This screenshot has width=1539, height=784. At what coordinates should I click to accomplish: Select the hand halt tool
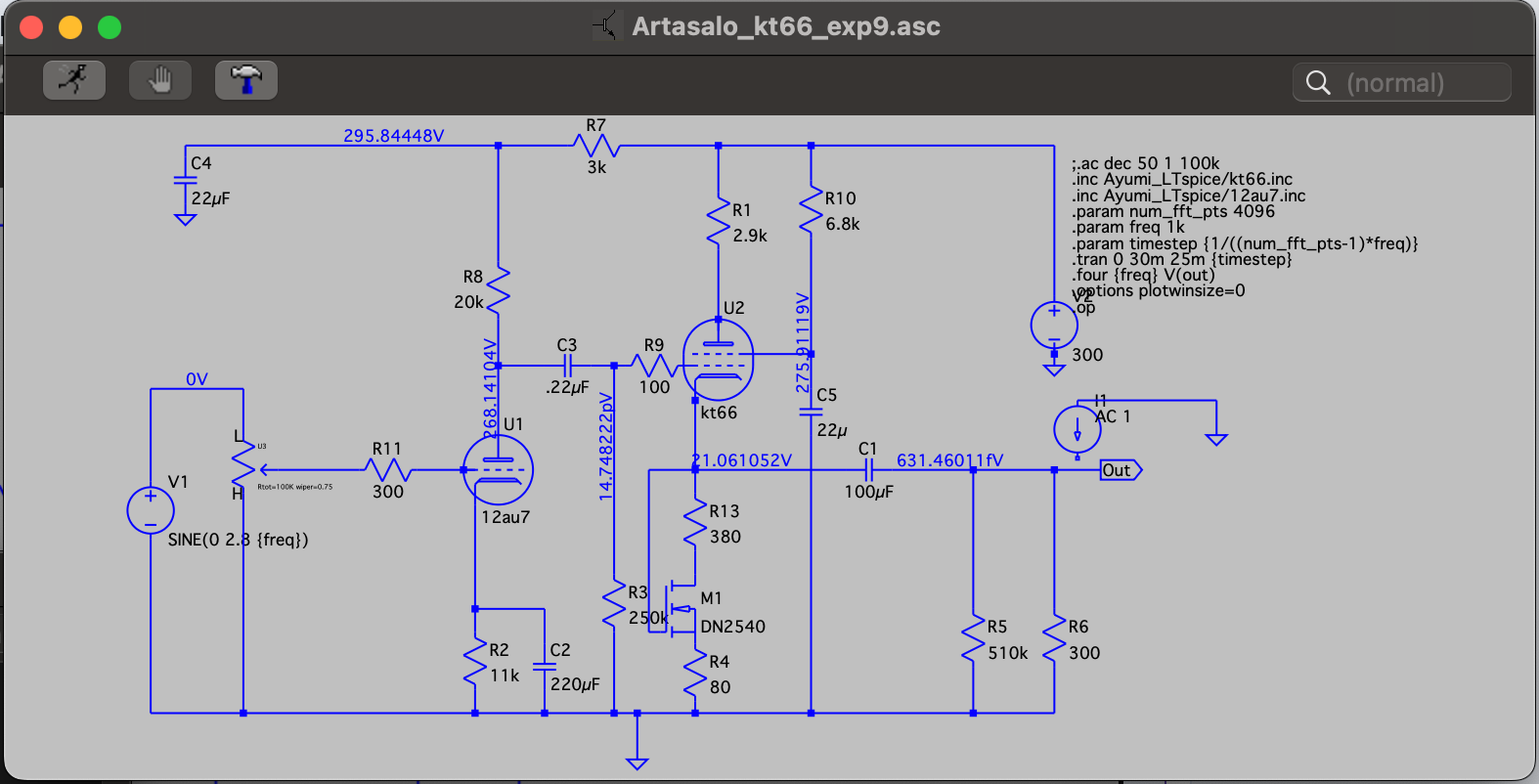pyautogui.click(x=160, y=80)
